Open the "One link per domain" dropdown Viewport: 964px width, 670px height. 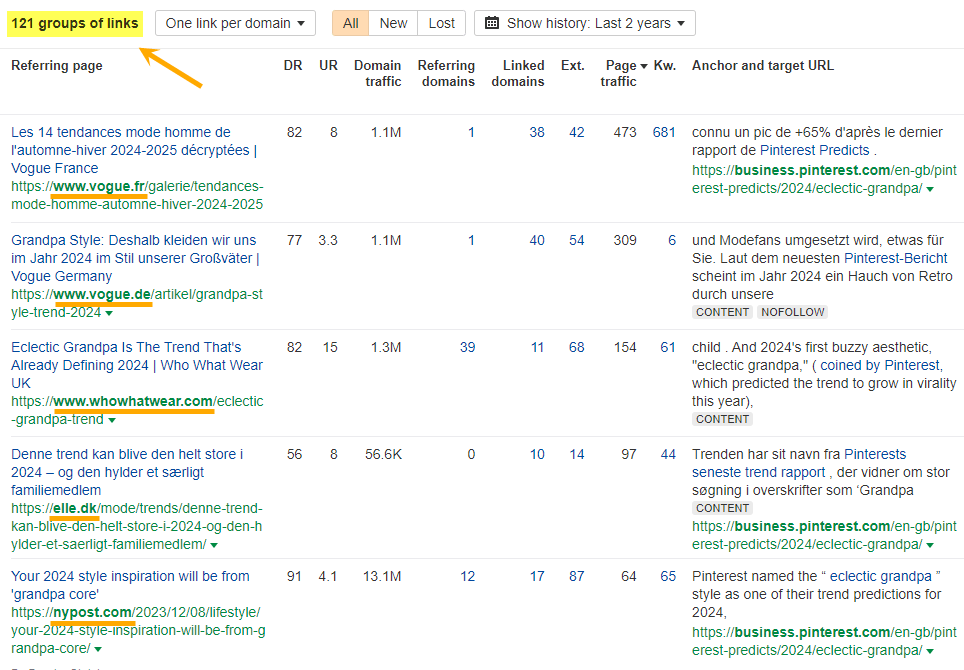(x=235, y=22)
